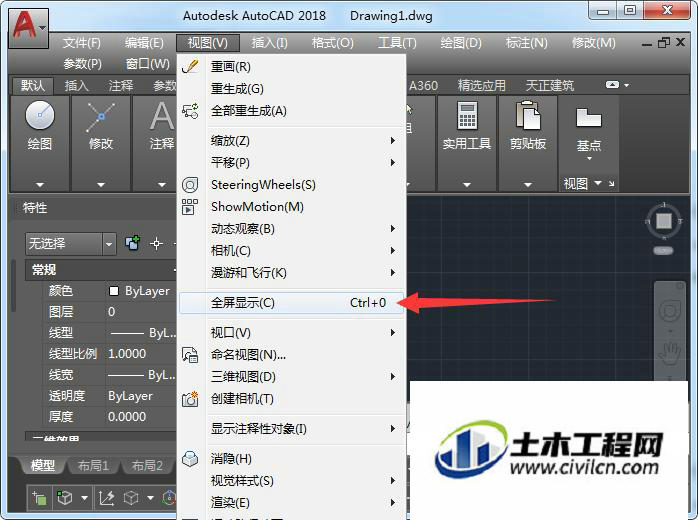Click the ShowMotion icon in menu
The width and height of the screenshot is (698, 520).
pyautogui.click(x=190, y=207)
